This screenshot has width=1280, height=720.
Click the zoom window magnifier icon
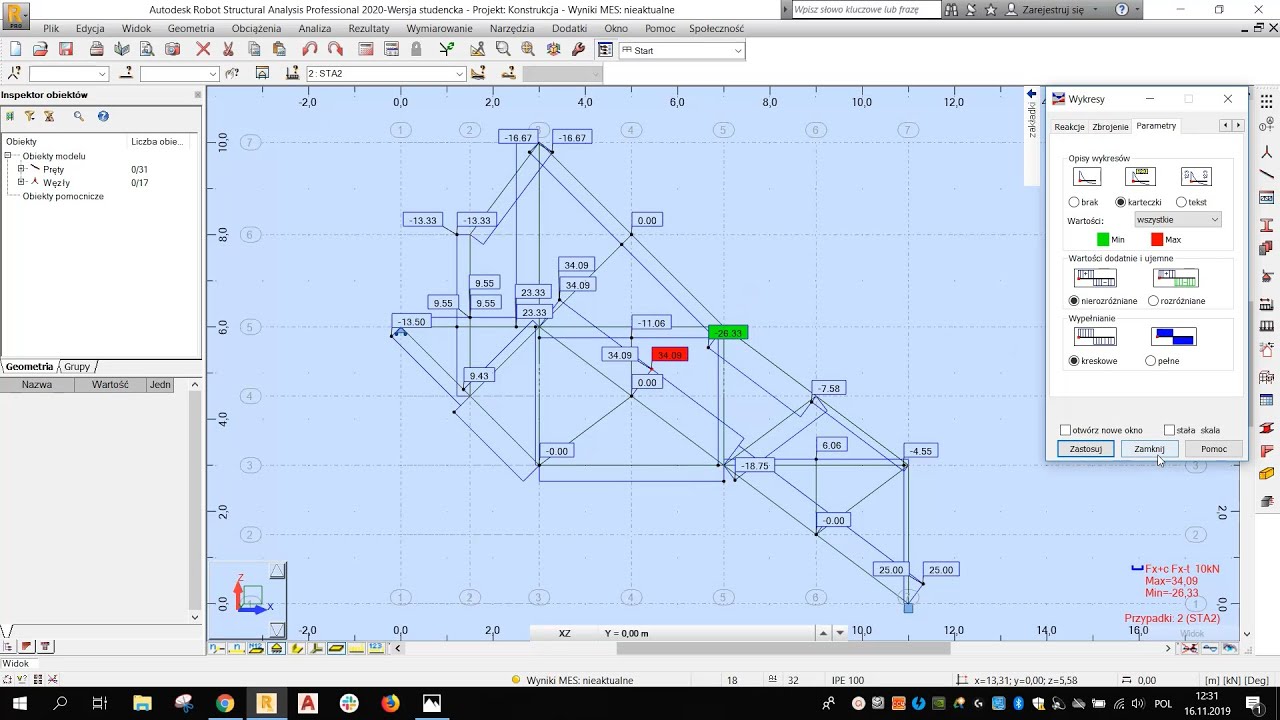pyautogui.click(x=503, y=49)
